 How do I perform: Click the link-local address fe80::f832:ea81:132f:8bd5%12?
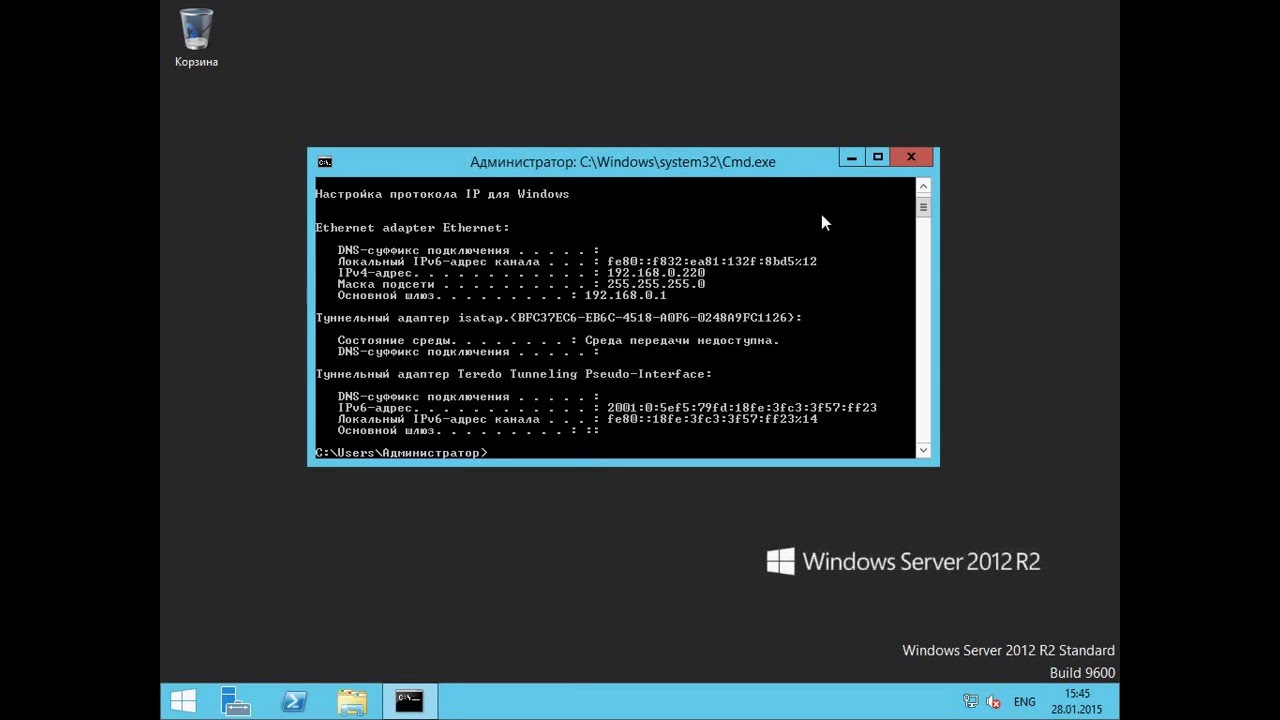[712, 262]
